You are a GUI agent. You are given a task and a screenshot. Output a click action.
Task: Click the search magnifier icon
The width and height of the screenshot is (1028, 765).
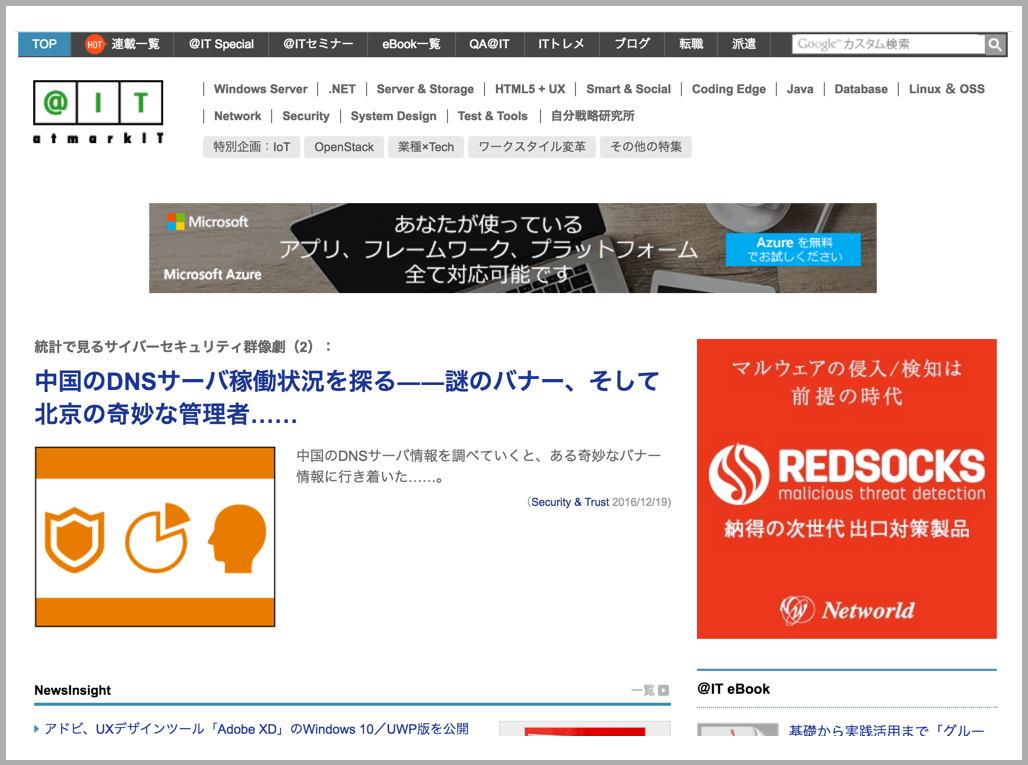tap(995, 45)
